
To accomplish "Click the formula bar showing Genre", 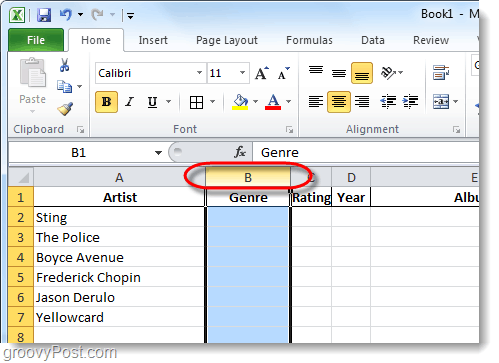I will 365,153.
